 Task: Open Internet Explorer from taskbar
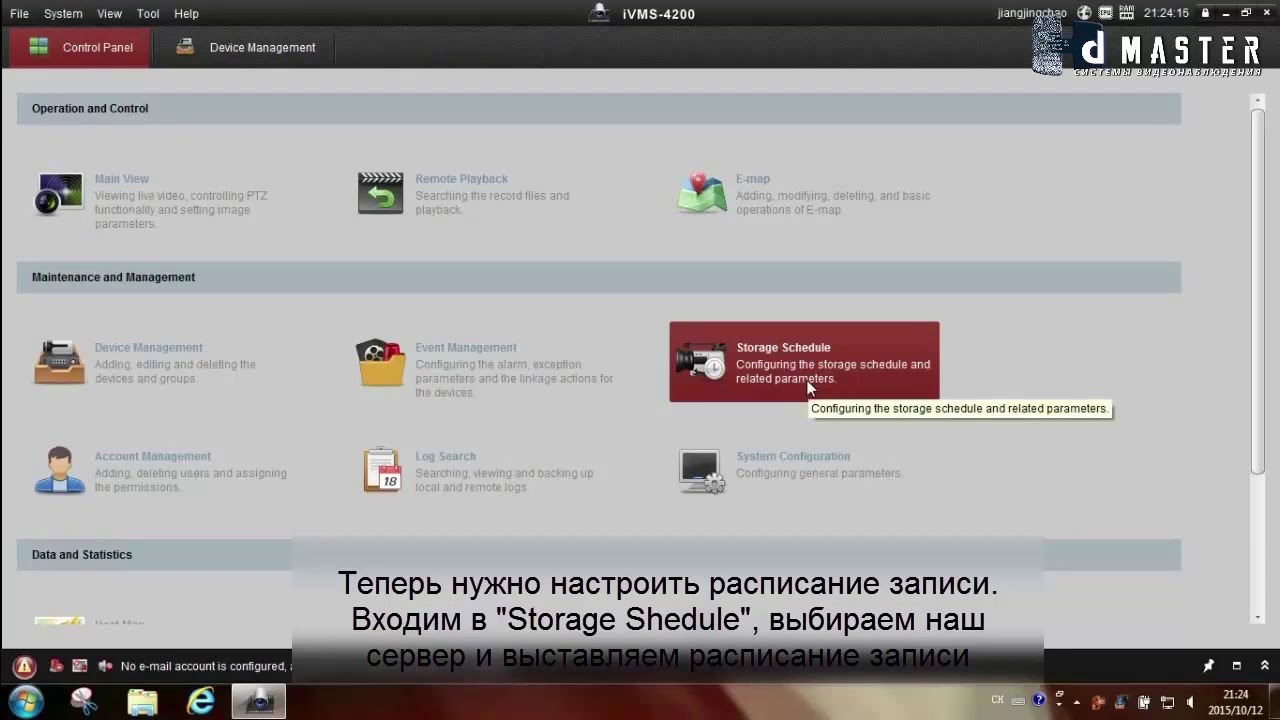coord(201,701)
